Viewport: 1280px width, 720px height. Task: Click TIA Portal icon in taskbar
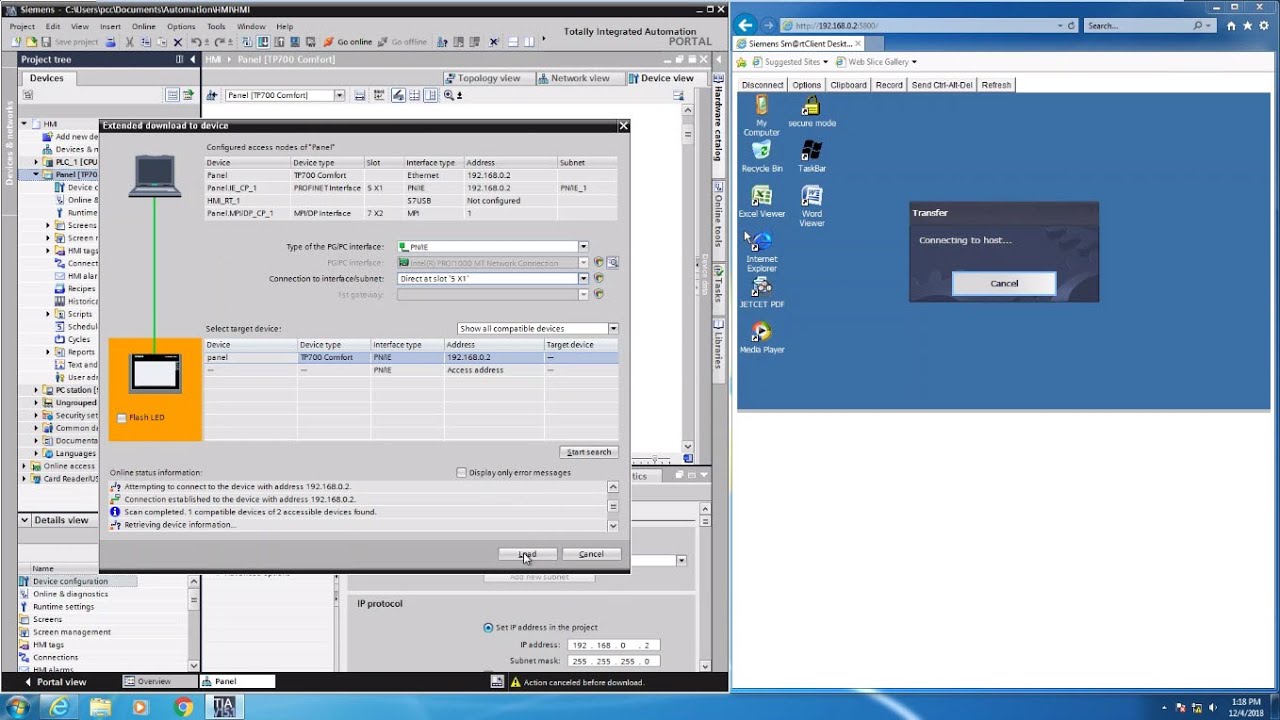tap(222, 707)
